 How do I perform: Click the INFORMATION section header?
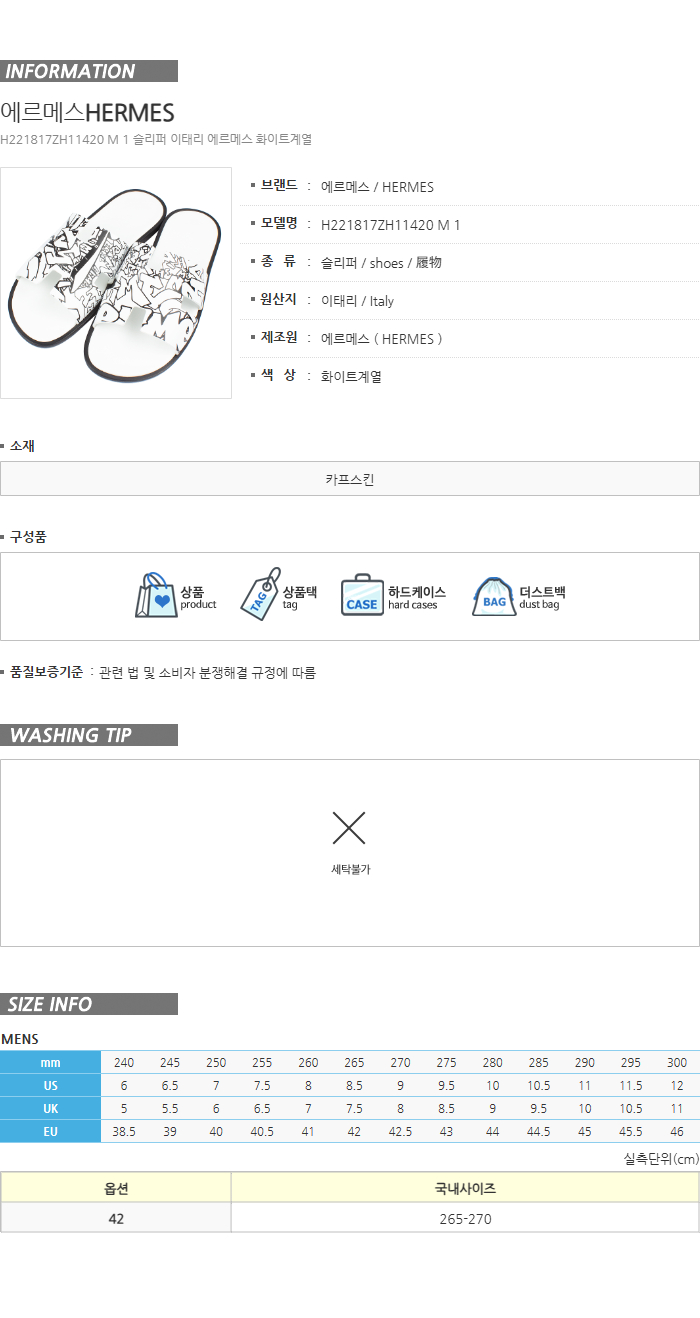tap(89, 71)
